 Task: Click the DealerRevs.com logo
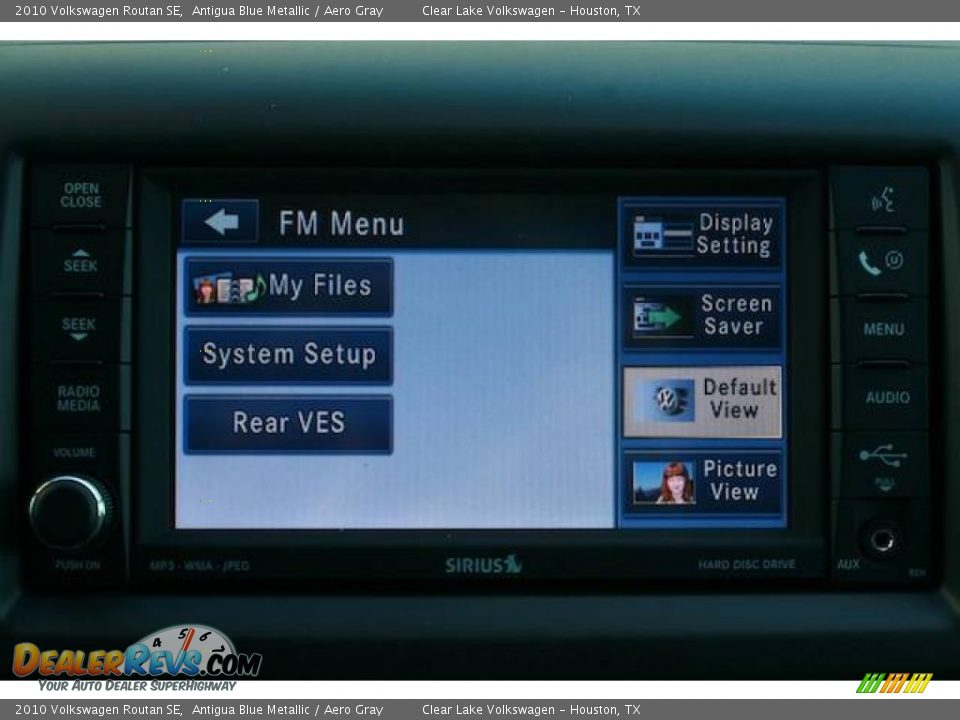[x=136, y=659]
